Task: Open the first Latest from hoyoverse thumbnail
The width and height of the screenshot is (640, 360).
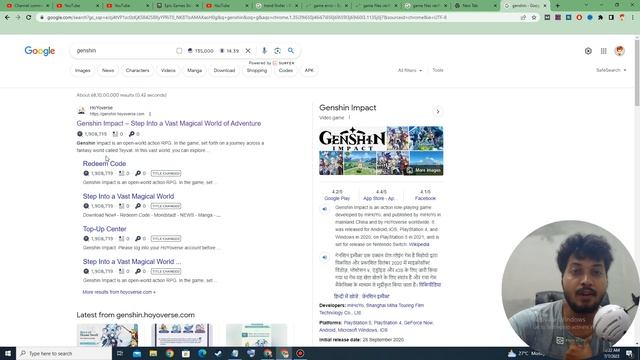Action: coord(107,335)
